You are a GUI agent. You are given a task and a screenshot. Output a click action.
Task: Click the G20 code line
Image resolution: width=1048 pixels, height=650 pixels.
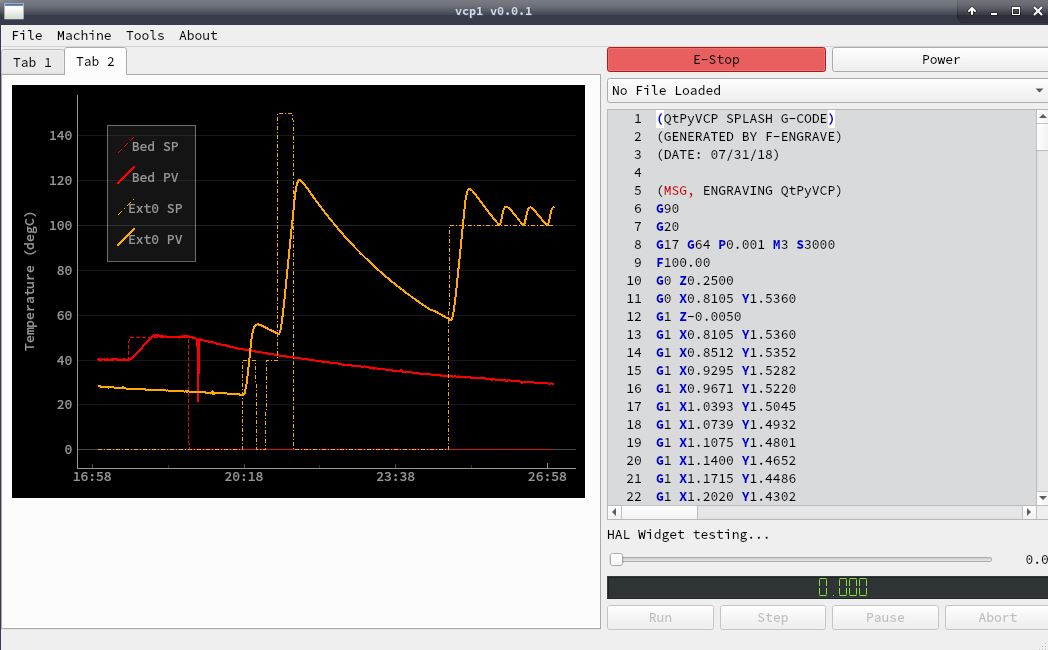(x=667, y=226)
